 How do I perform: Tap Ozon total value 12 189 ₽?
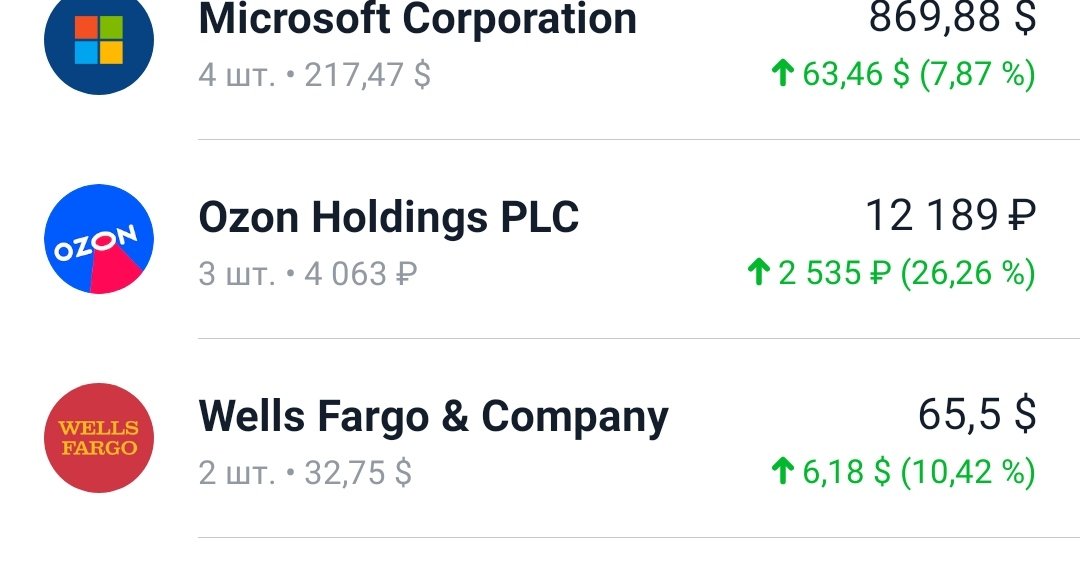[951, 215]
